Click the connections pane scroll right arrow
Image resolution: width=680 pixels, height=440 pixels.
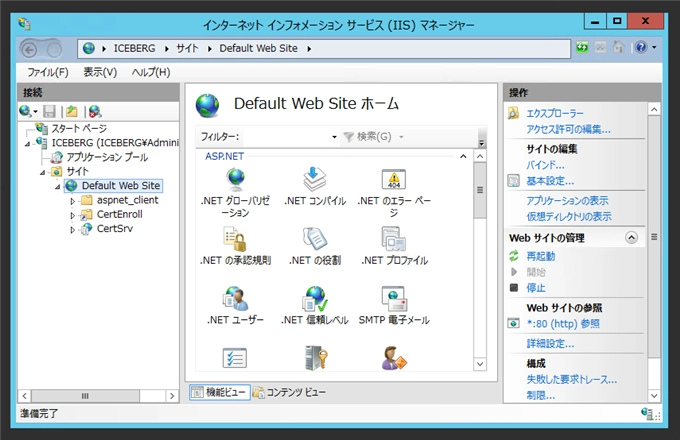(172, 396)
